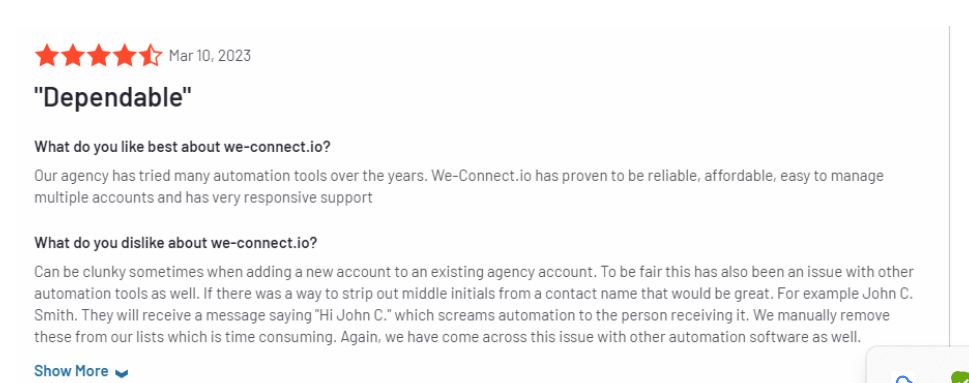Click the blue icon in corner widget

tap(905, 378)
